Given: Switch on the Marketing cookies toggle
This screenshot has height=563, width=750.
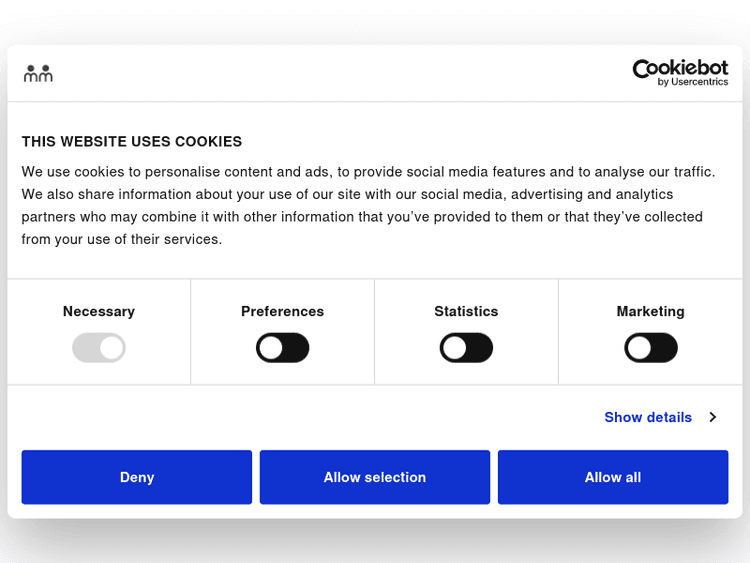Looking at the screenshot, I should pos(651,348).
